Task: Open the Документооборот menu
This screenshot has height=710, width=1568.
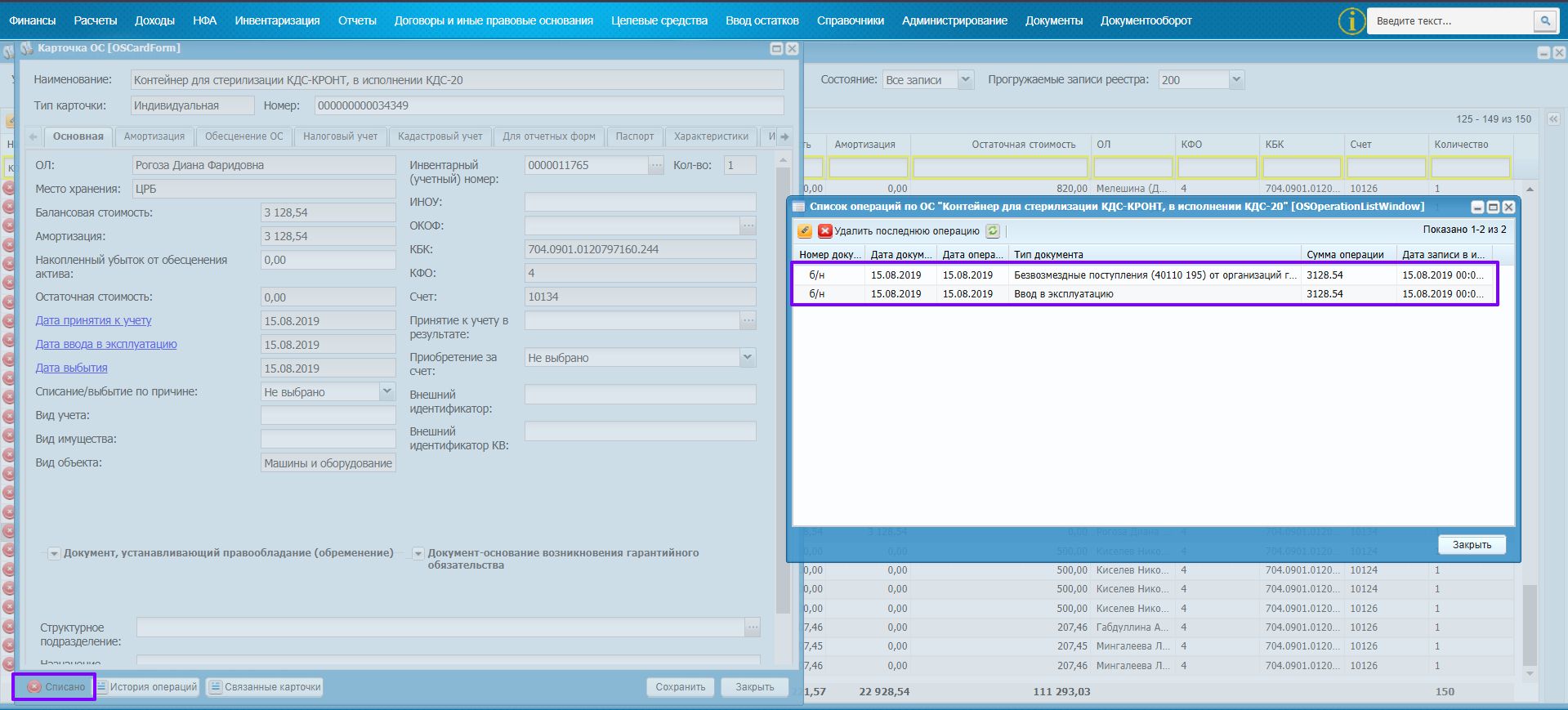Action: point(1146,20)
